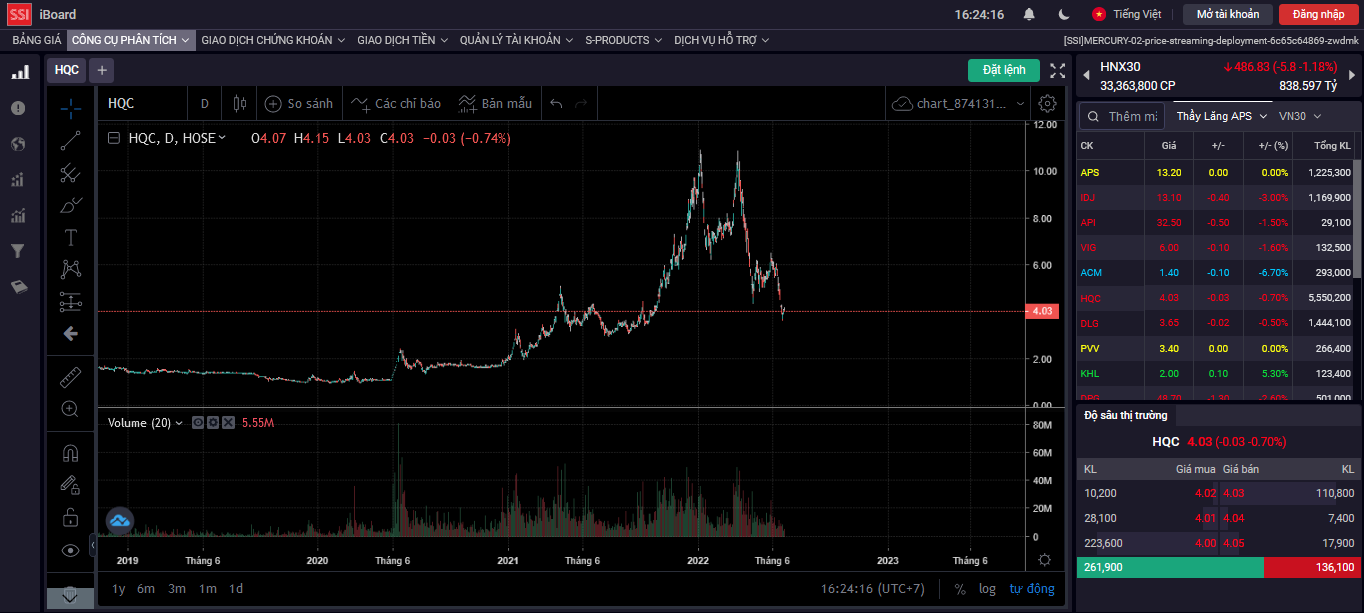Open the notifications bell
Viewport: 1364px width, 613px height.
[x=1029, y=14]
